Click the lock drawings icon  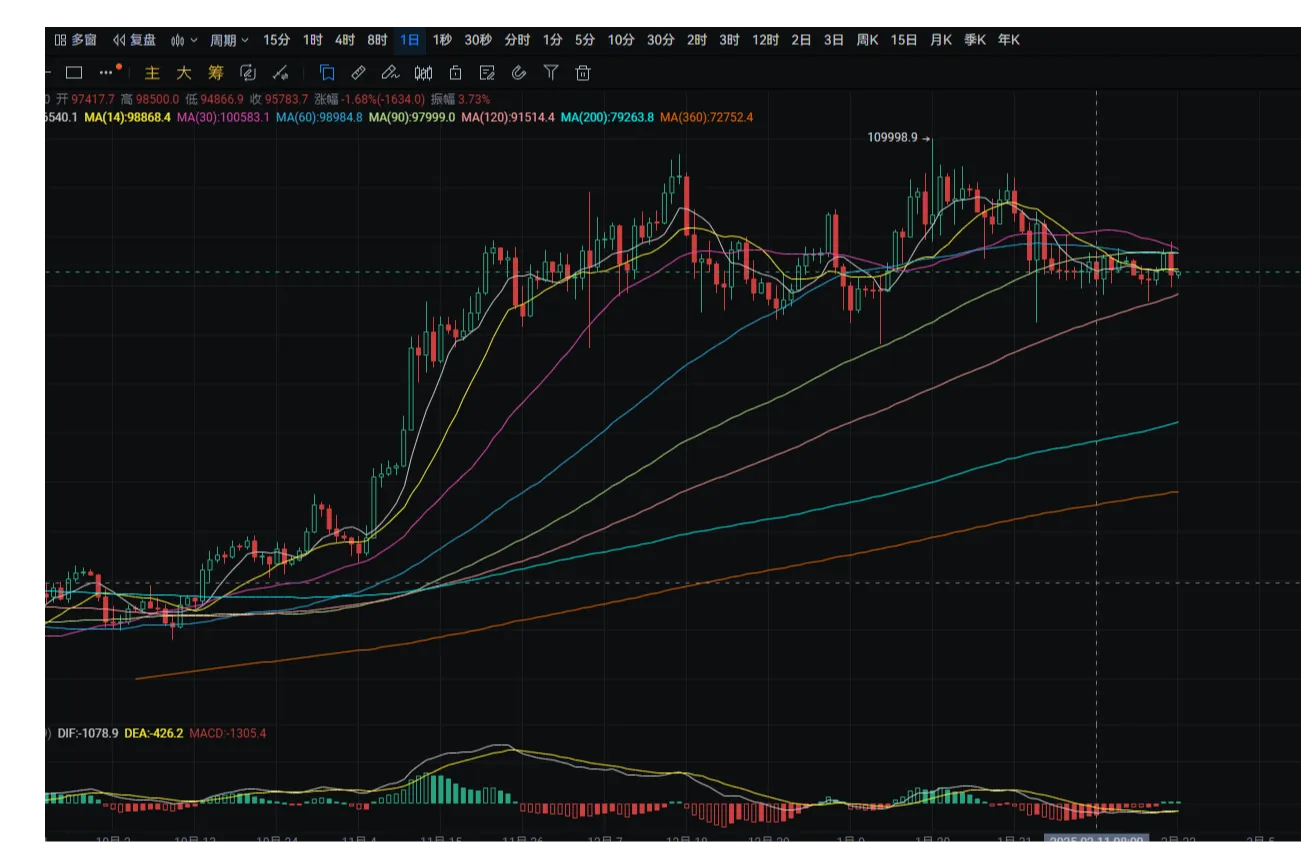coord(455,72)
